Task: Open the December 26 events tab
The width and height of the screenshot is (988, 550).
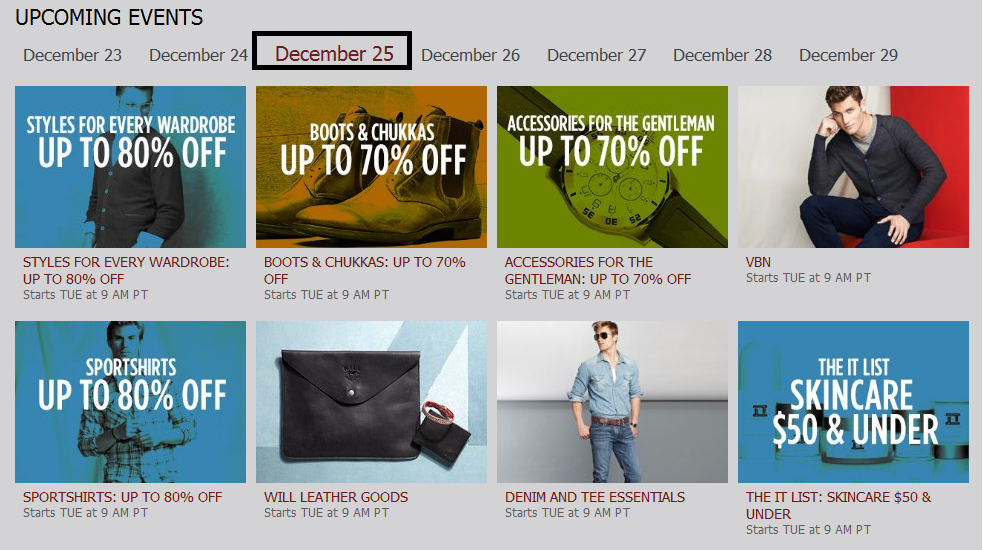Action: 470,55
